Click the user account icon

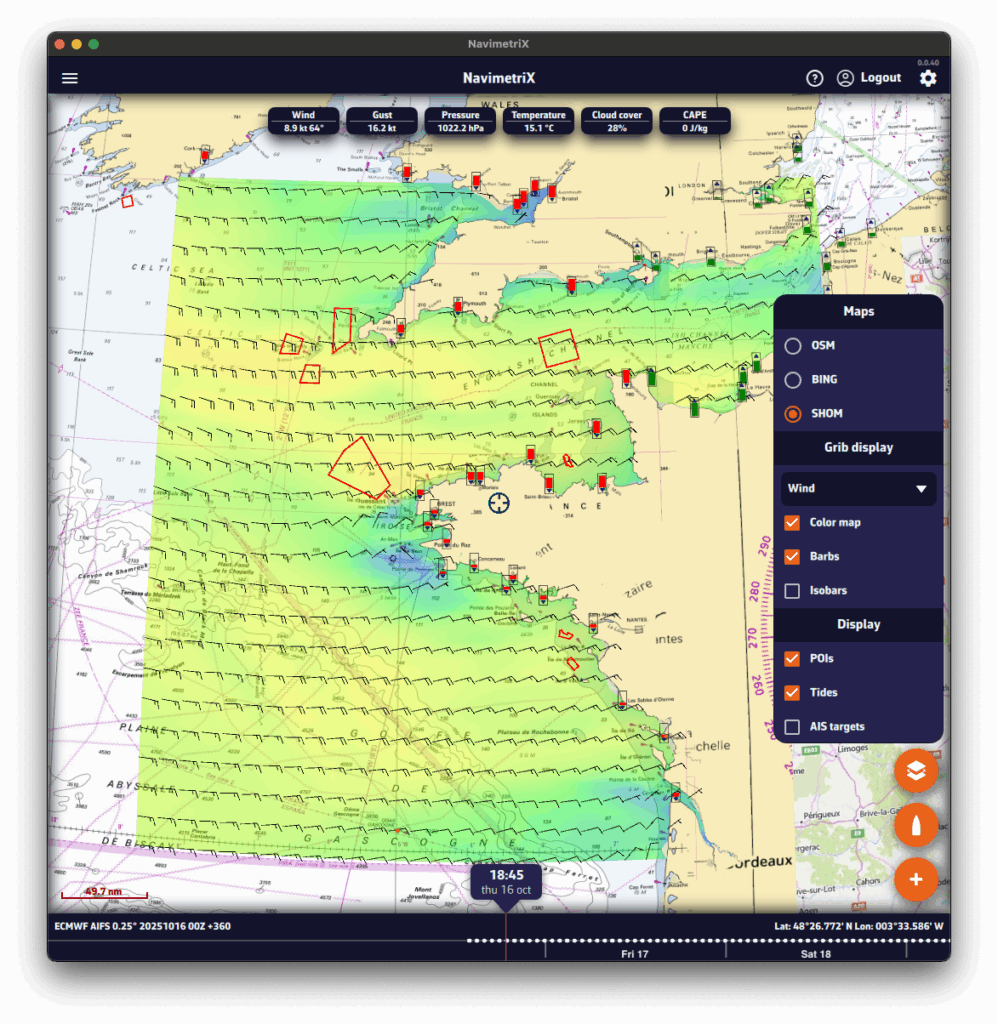[x=845, y=78]
